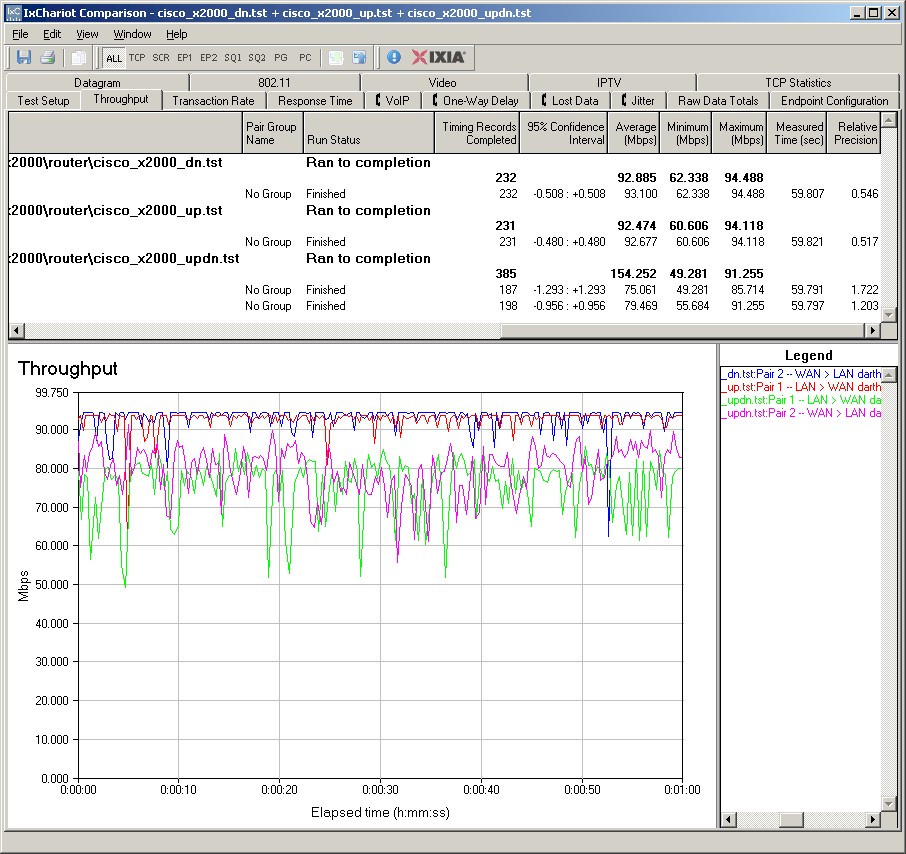
Task: Click the blue information icon
Action: coord(394,57)
